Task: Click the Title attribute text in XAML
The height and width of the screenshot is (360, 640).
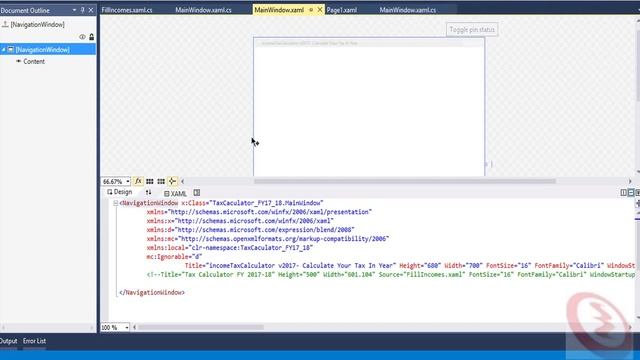Action: (291, 266)
